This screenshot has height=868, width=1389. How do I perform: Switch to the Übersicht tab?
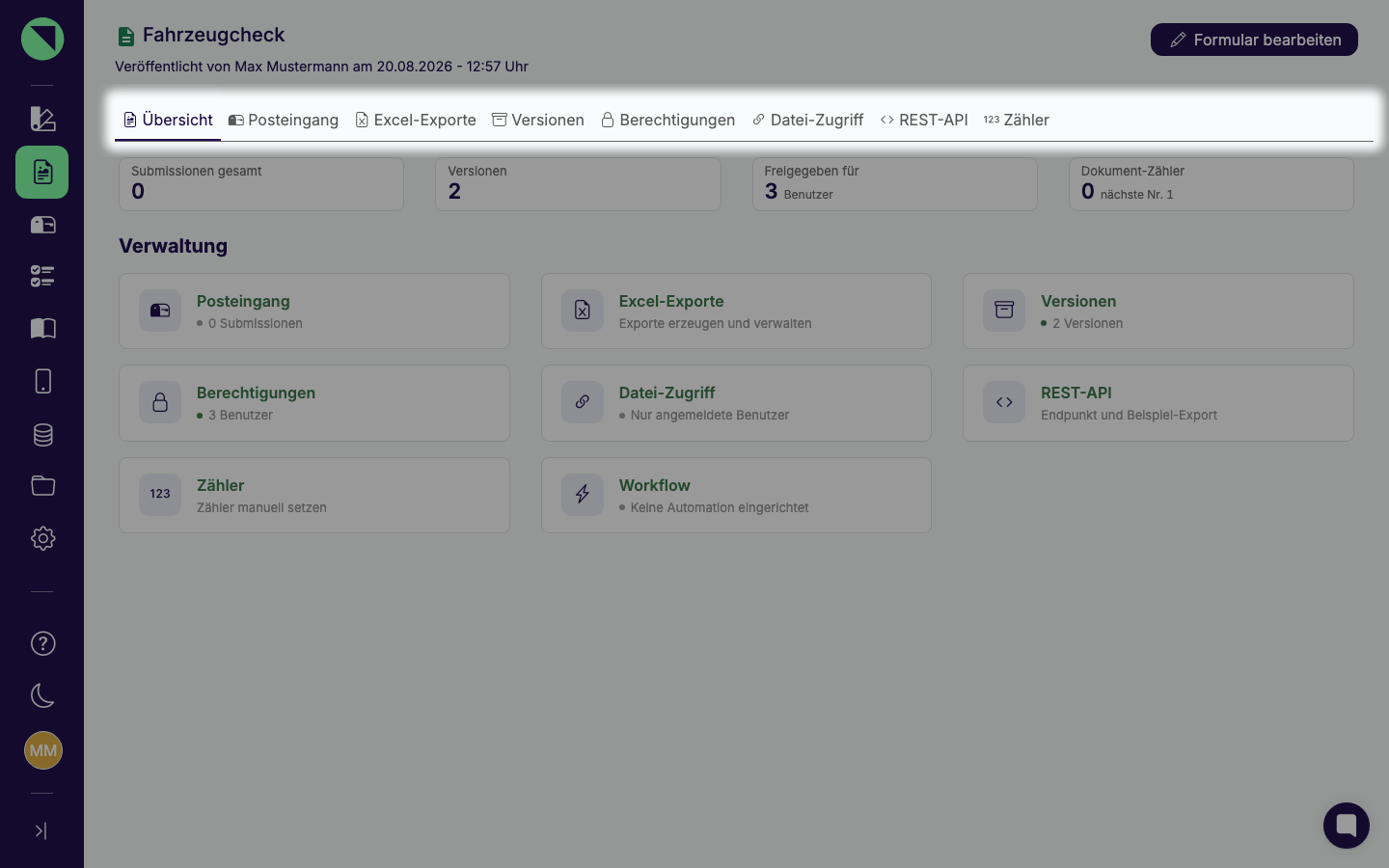(168, 120)
